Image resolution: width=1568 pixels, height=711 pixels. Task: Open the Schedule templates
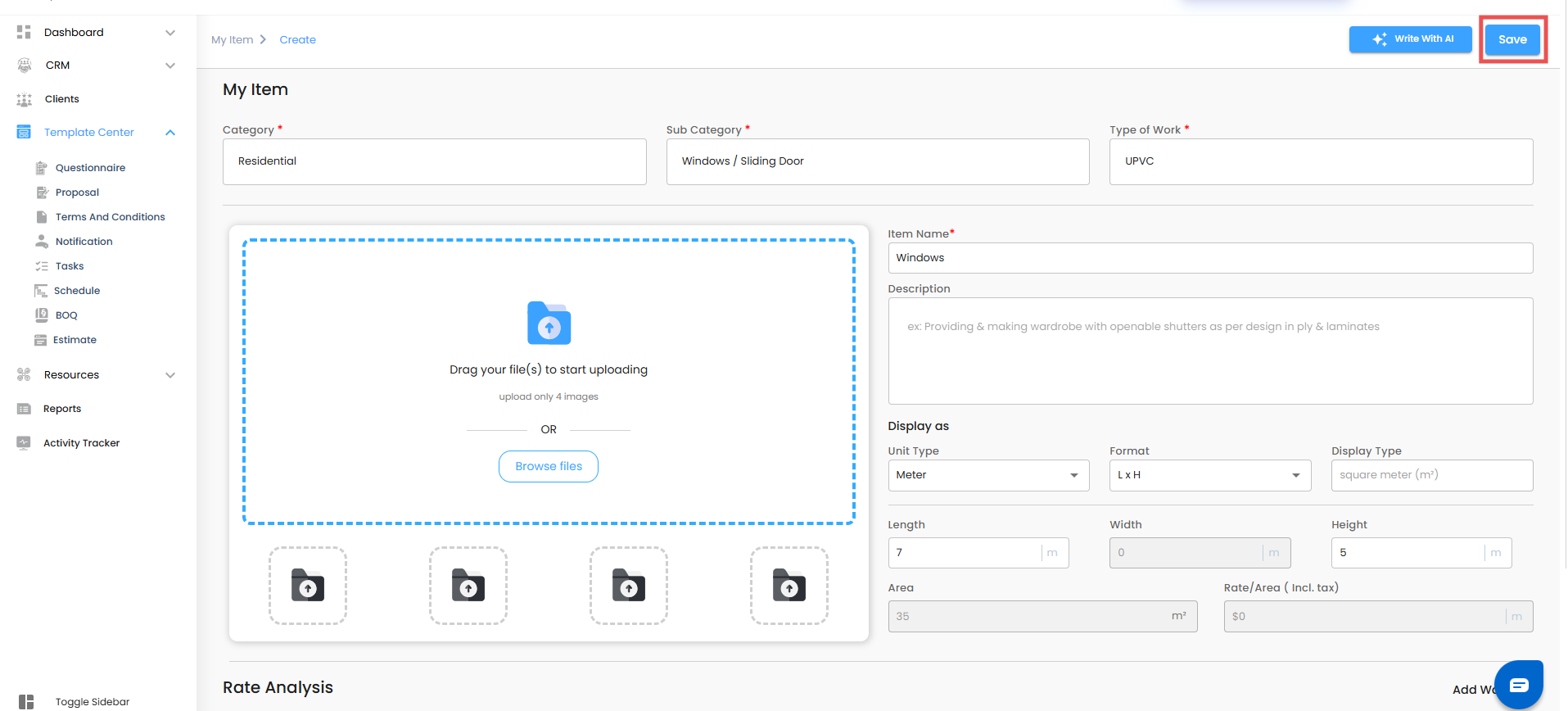[x=77, y=291]
